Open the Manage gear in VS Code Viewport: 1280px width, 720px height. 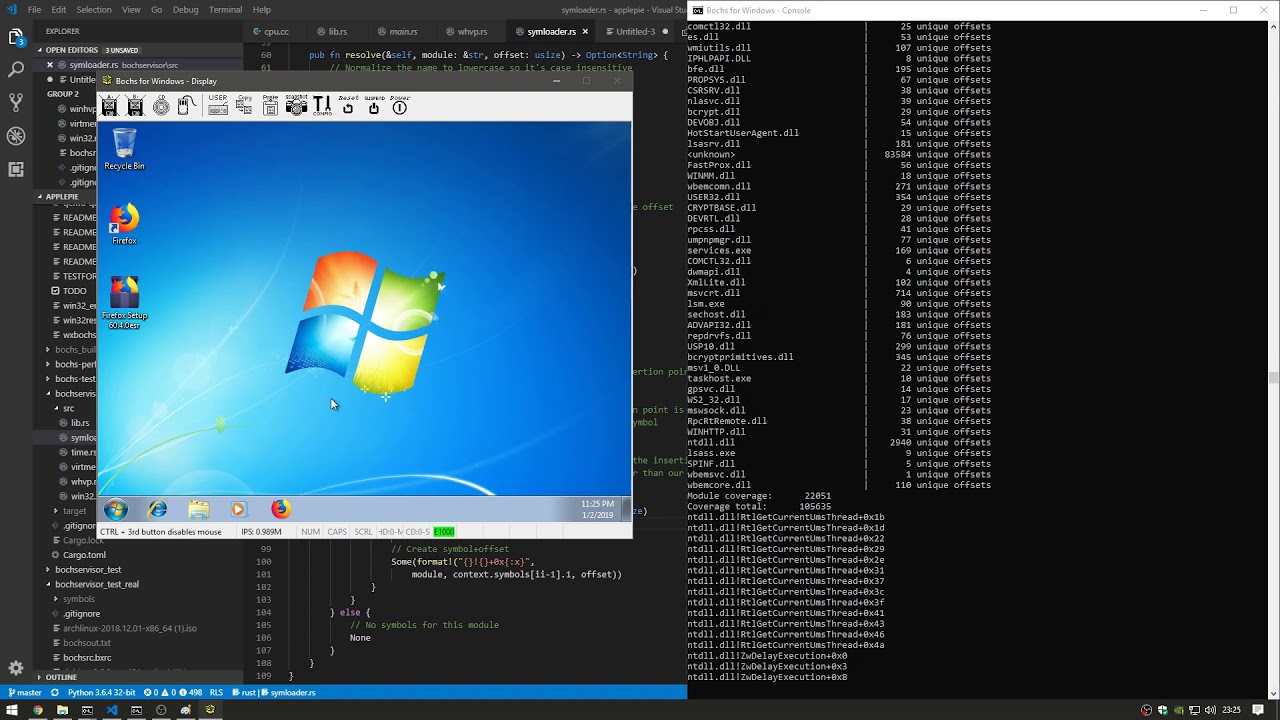click(16, 668)
